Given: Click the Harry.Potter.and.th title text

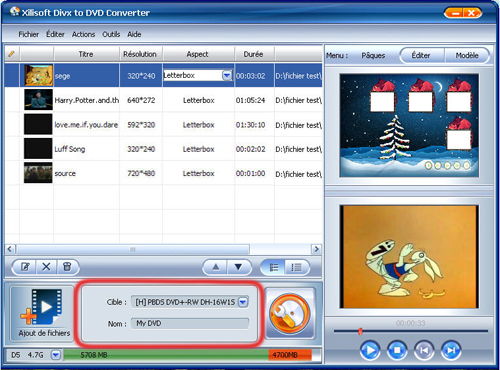Looking at the screenshot, I should tap(87, 100).
